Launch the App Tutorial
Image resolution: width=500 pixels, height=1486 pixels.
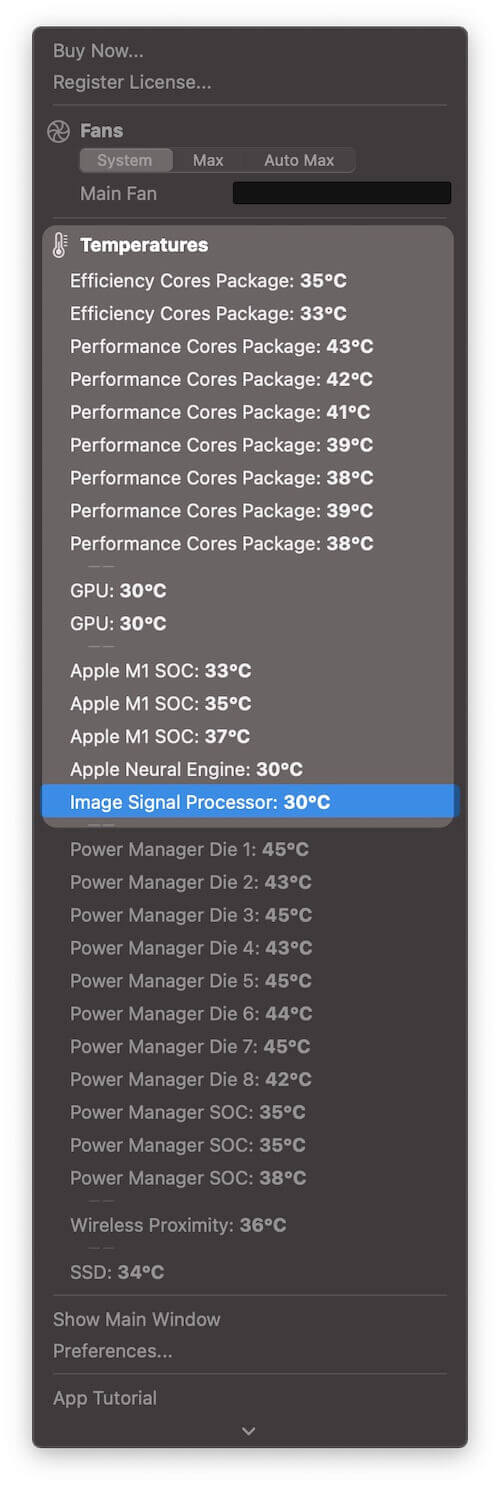click(x=105, y=1398)
